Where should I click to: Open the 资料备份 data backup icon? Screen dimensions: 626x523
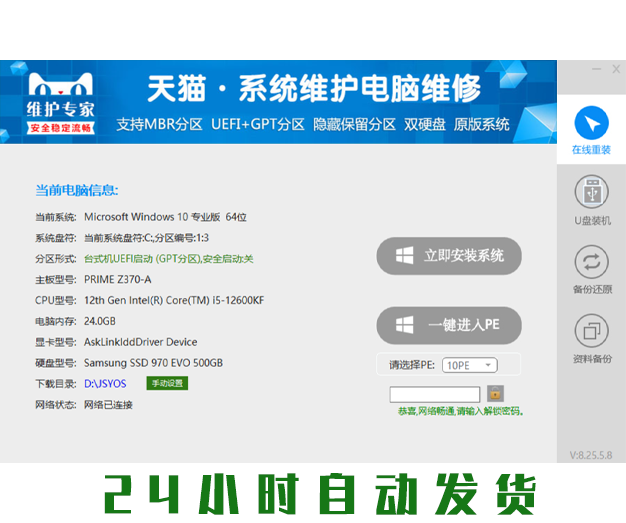591,331
